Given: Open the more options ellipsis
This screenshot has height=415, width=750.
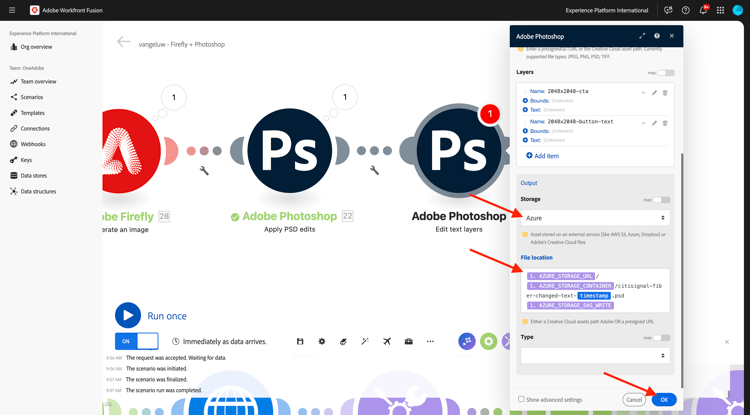Looking at the screenshot, I should (430, 341).
